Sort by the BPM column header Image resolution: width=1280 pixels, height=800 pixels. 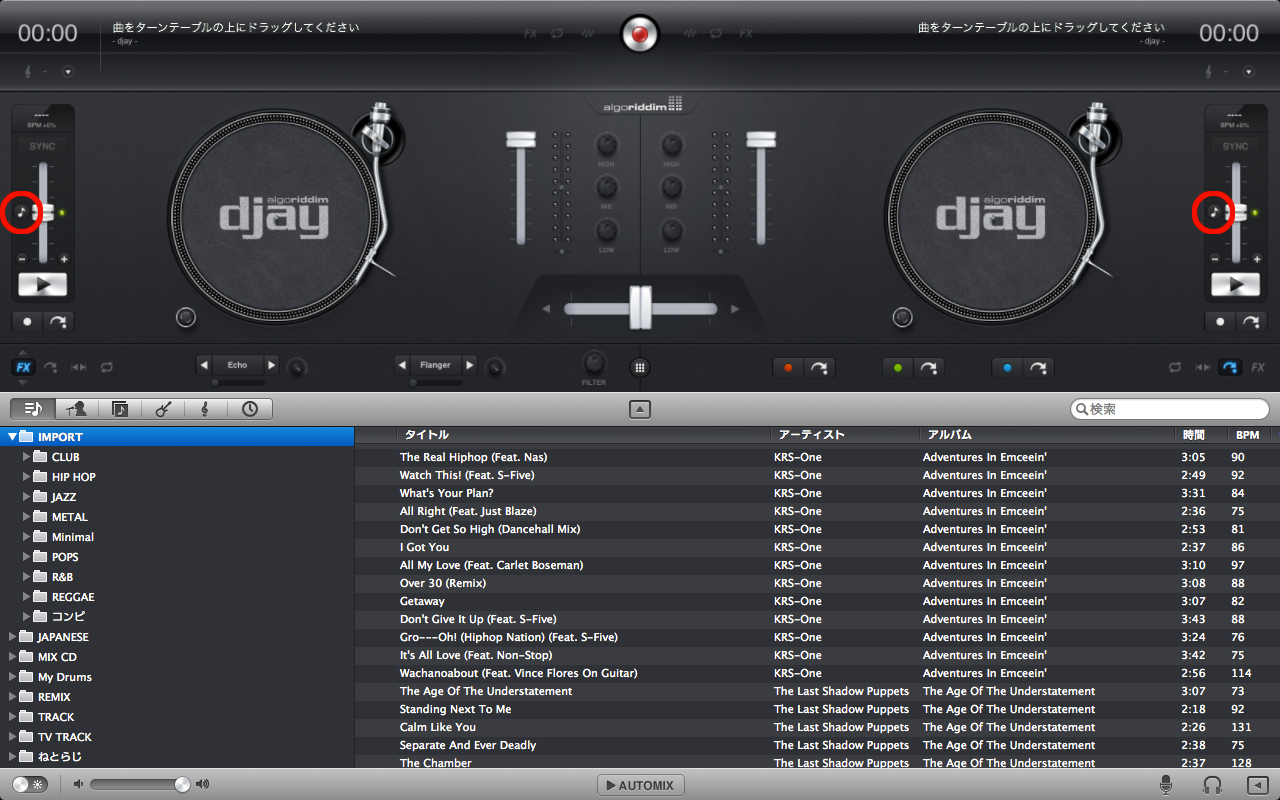(1248, 435)
